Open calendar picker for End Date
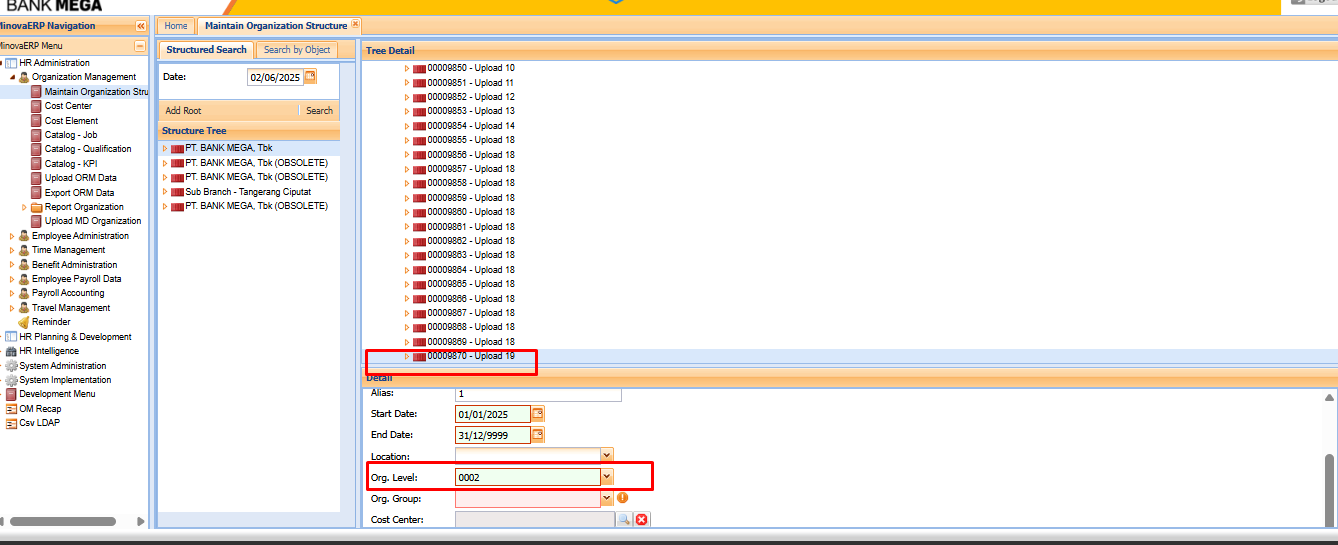Viewport: 1338px width, 545px height. click(538, 434)
